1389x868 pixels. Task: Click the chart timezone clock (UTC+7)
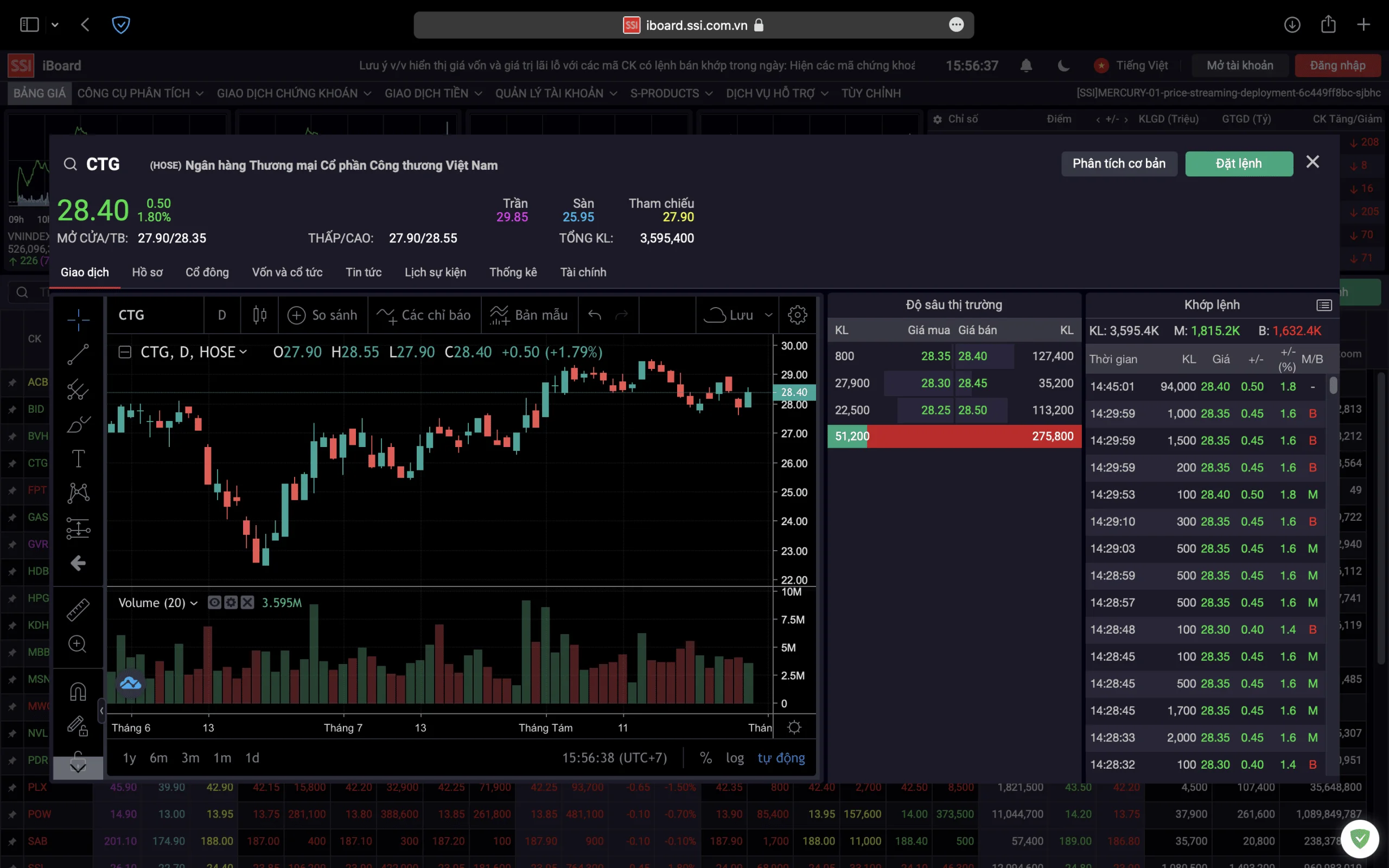coord(614,758)
